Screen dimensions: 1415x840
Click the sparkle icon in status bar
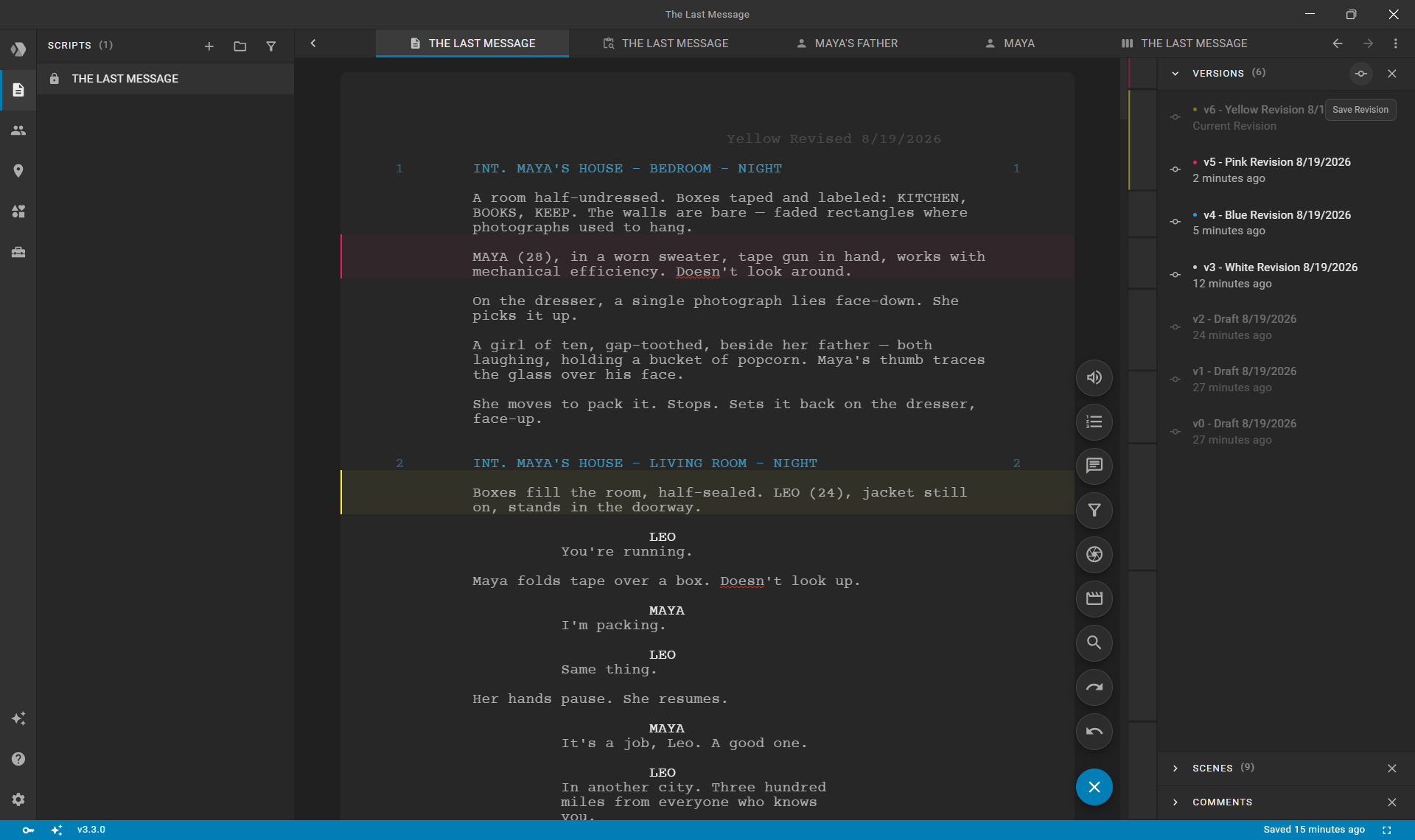tap(57, 830)
